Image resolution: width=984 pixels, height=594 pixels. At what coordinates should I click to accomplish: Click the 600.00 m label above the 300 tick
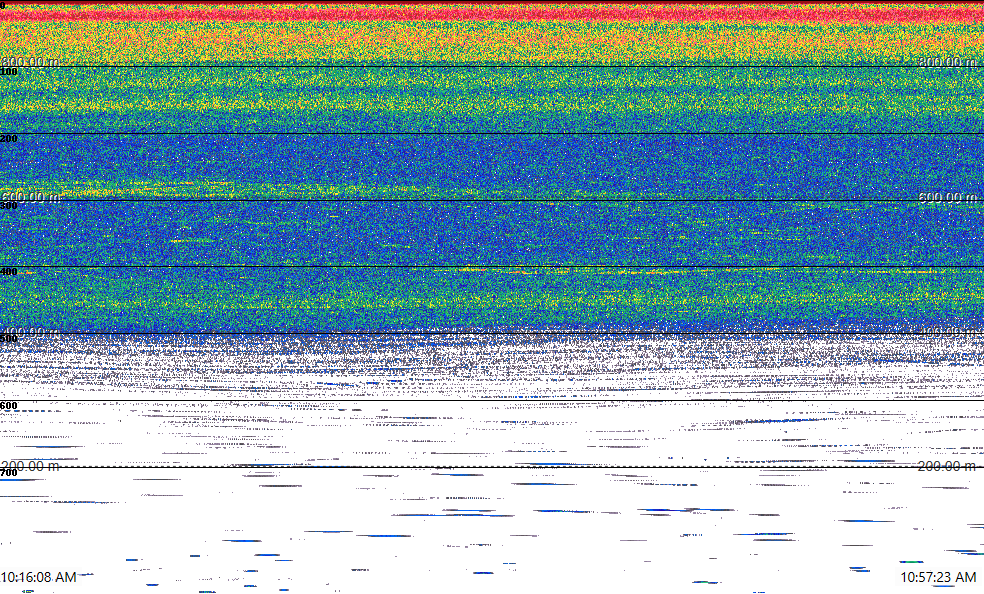point(31,197)
